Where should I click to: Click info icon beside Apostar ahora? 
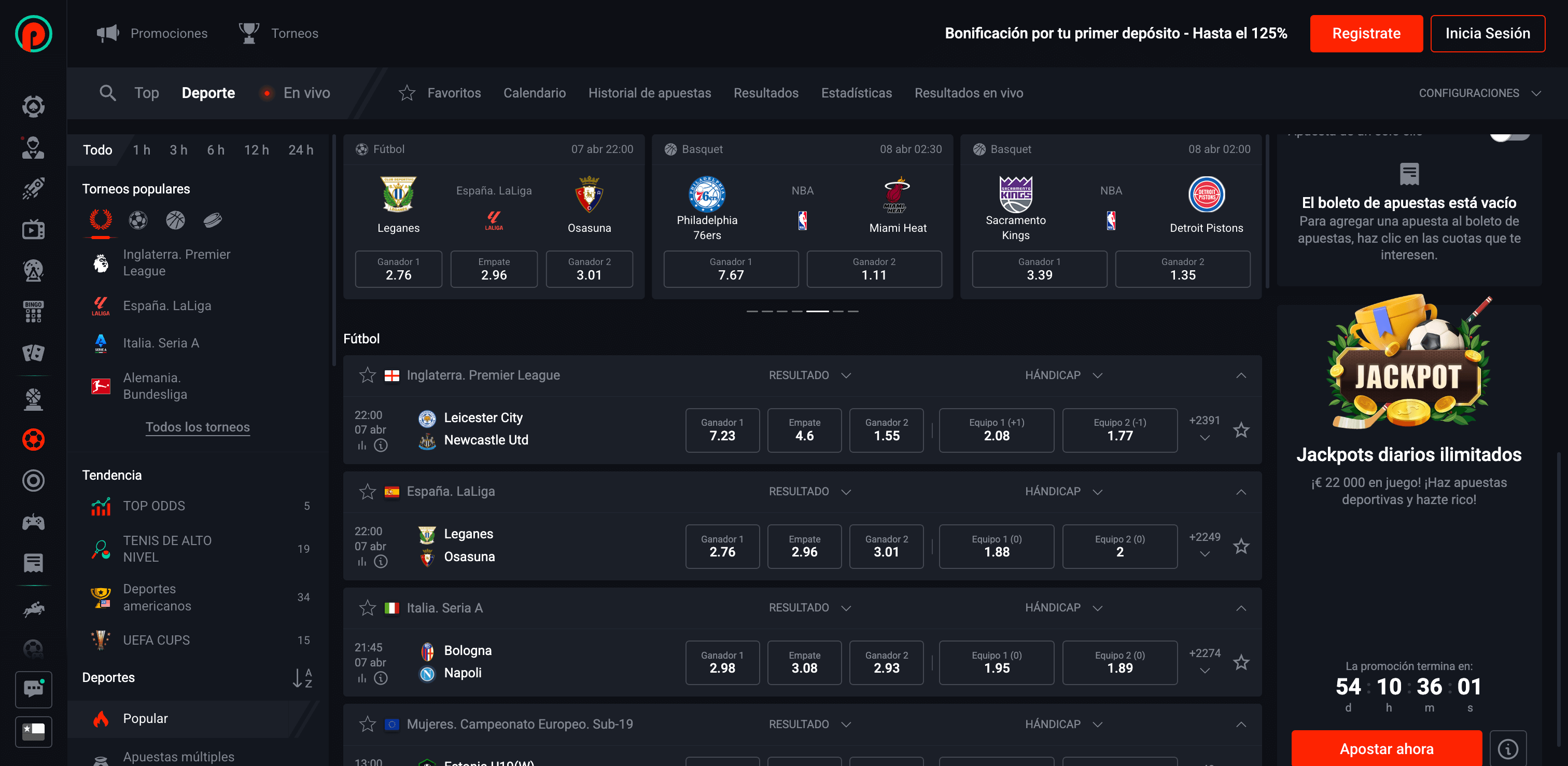coord(1507,748)
